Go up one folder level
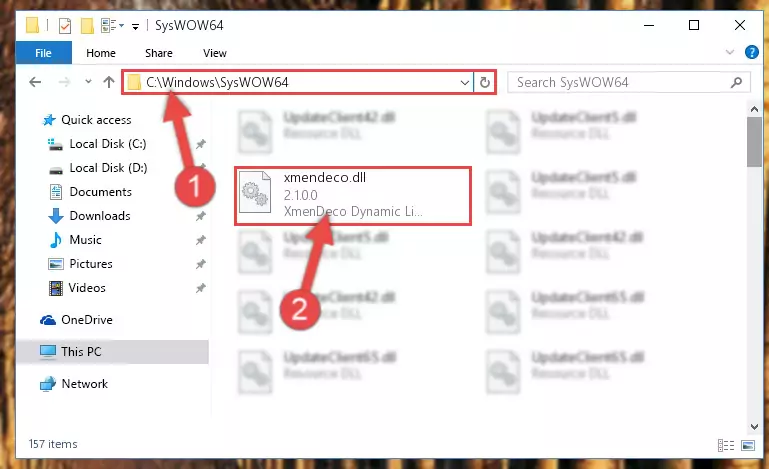 pos(109,82)
